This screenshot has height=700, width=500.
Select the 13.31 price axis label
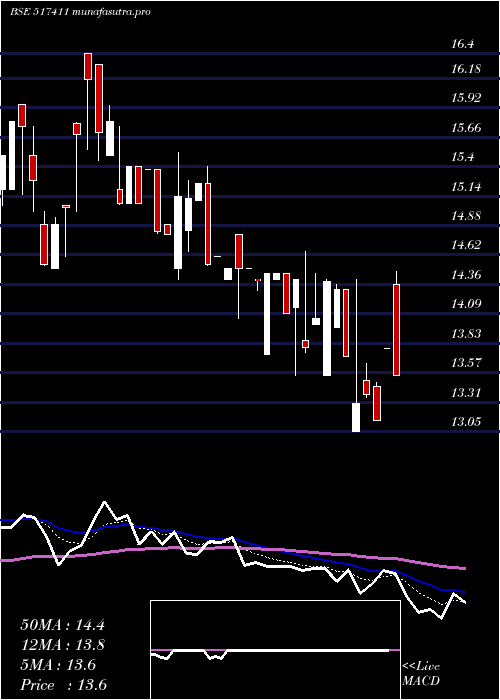tap(466, 393)
